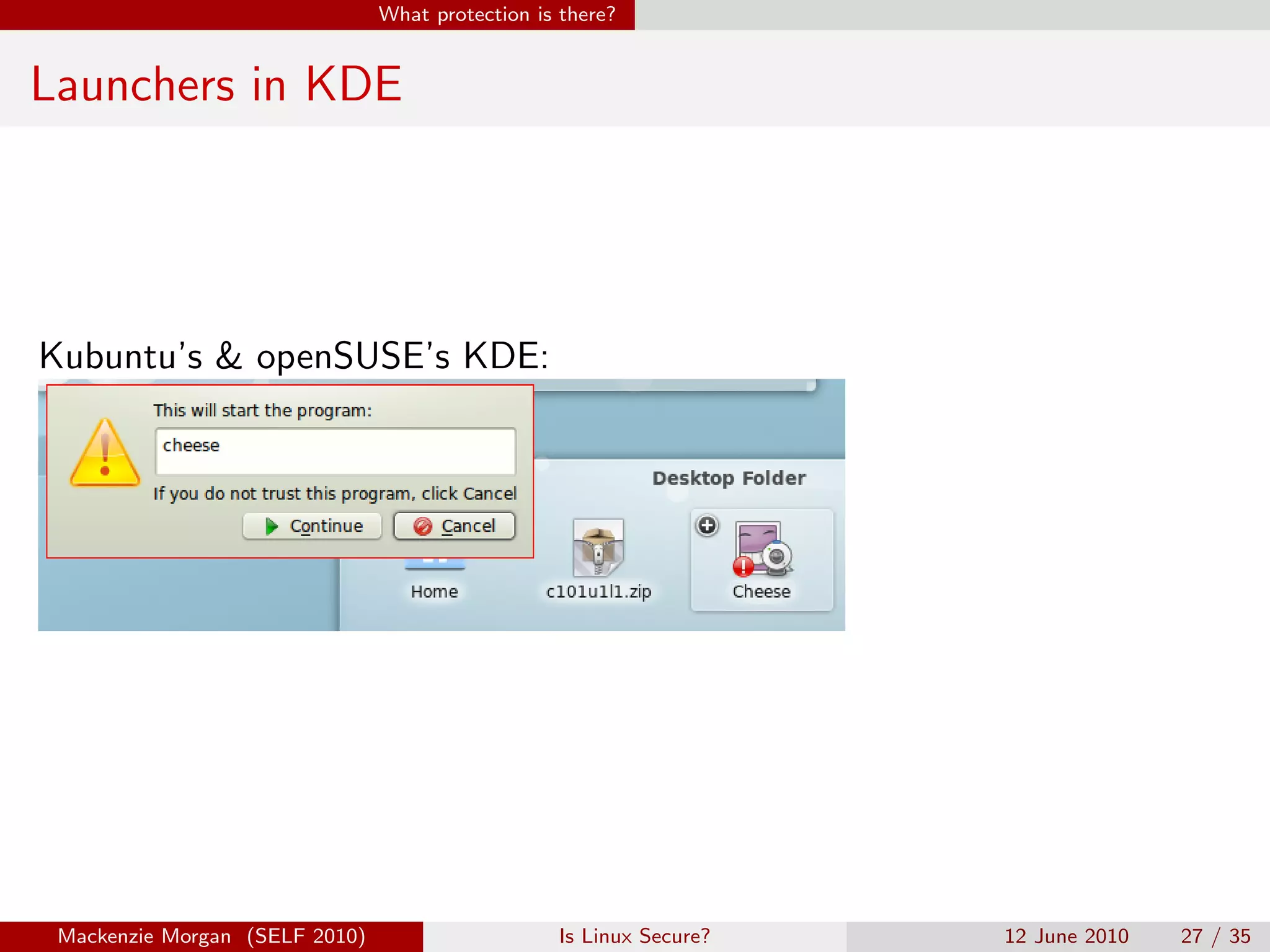
Task: Click the yellow warning triangle icon
Action: click(105, 452)
